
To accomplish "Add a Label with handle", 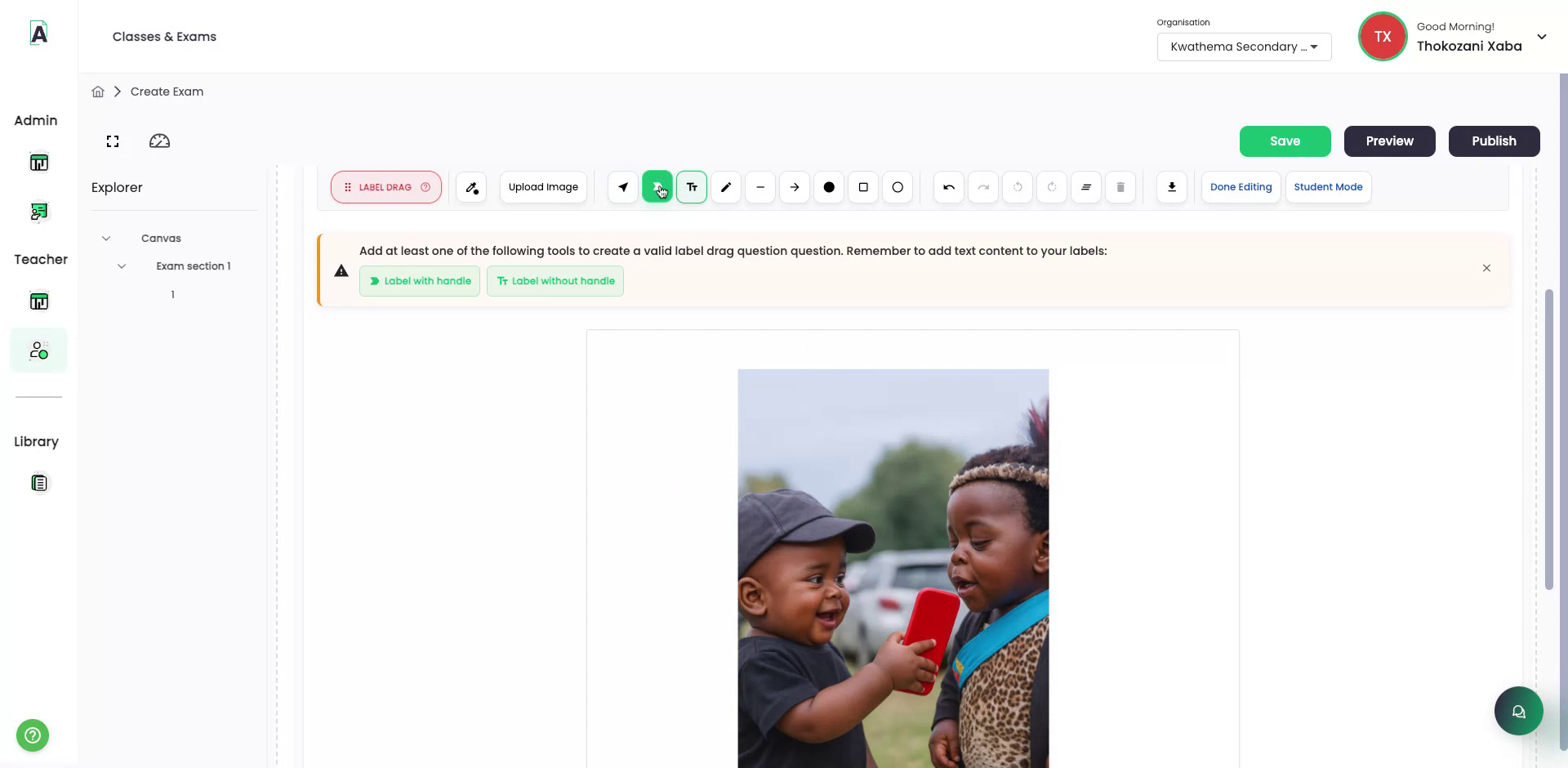I will pos(420,280).
